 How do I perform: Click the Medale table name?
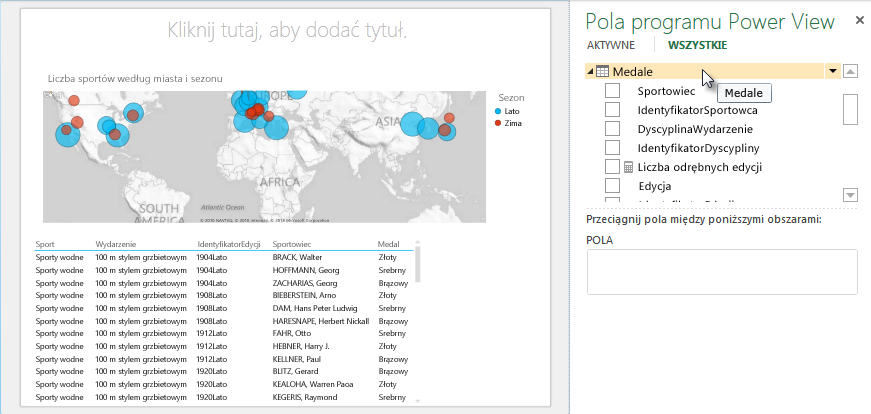tap(633, 72)
